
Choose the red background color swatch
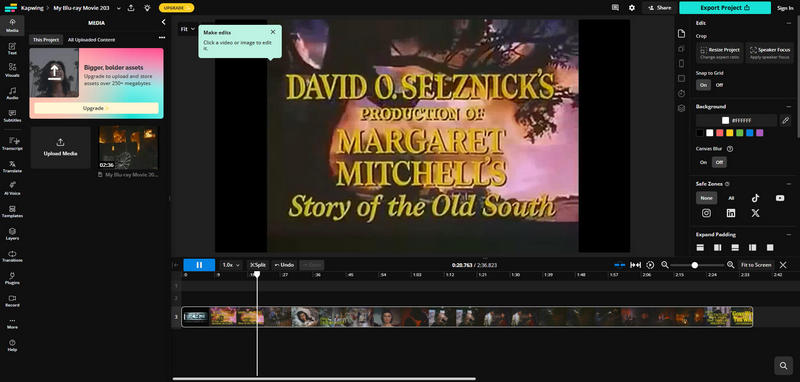[x=719, y=133]
